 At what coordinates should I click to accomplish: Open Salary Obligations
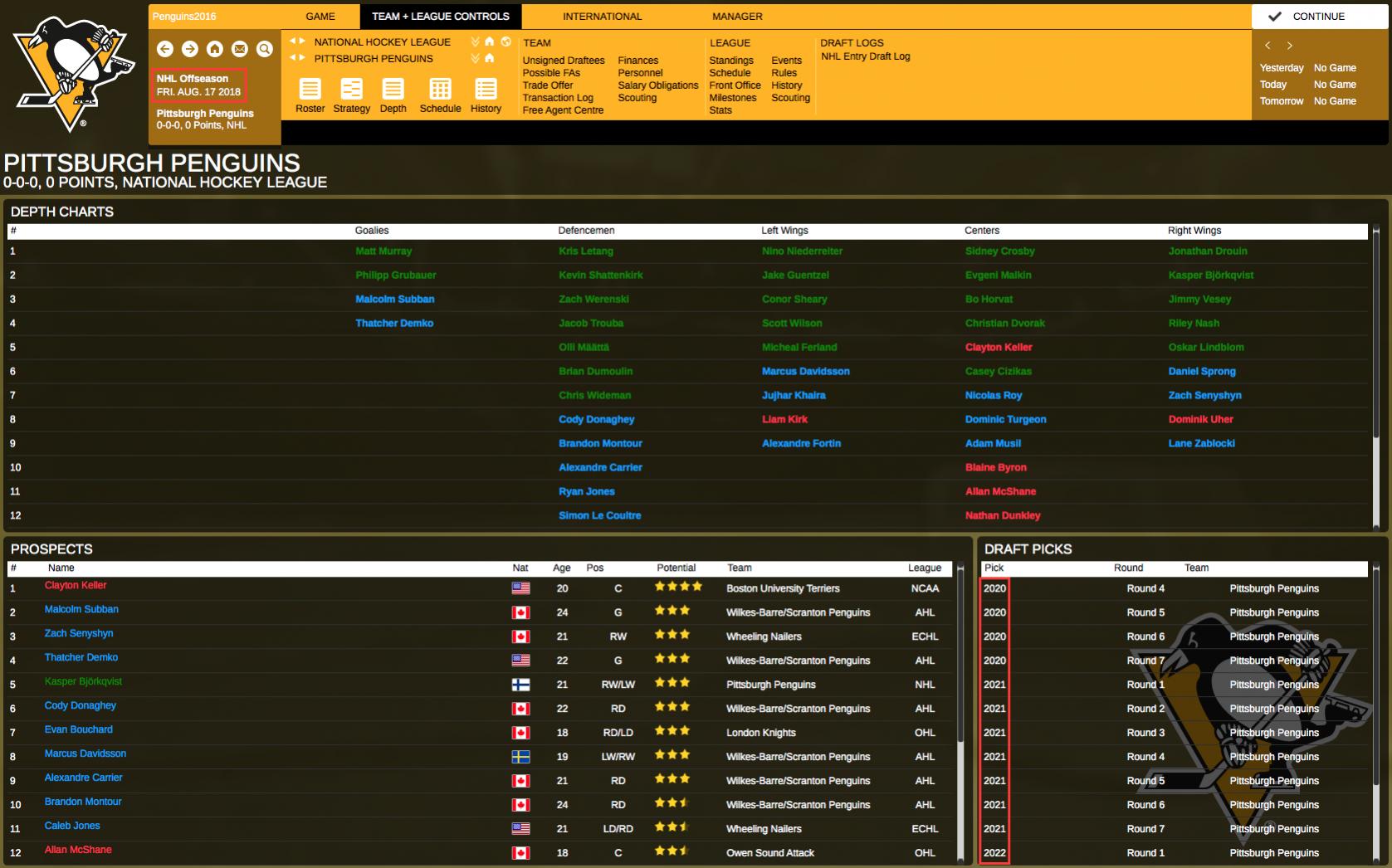tap(658, 85)
